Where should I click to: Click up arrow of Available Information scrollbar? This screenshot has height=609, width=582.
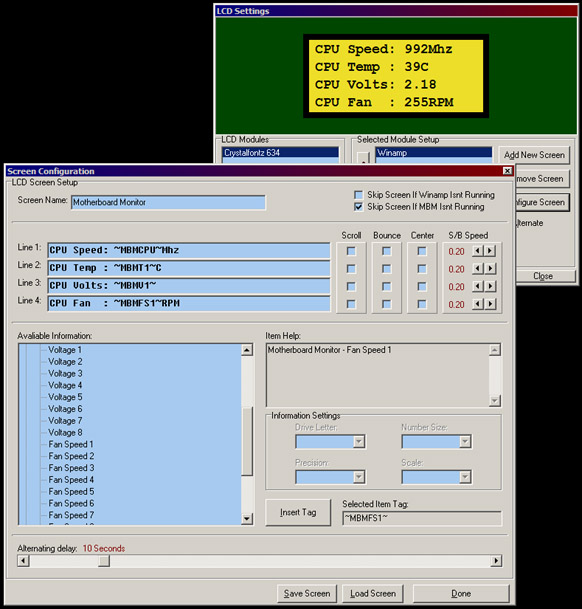[247, 350]
